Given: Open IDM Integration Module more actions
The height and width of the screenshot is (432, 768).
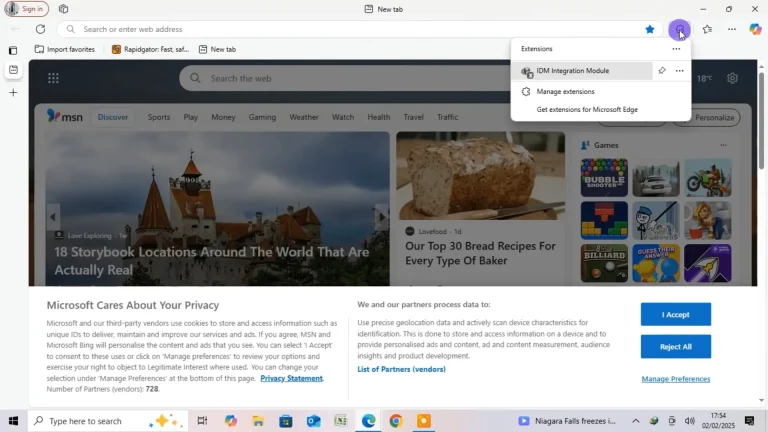Looking at the screenshot, I should [679, 71].
